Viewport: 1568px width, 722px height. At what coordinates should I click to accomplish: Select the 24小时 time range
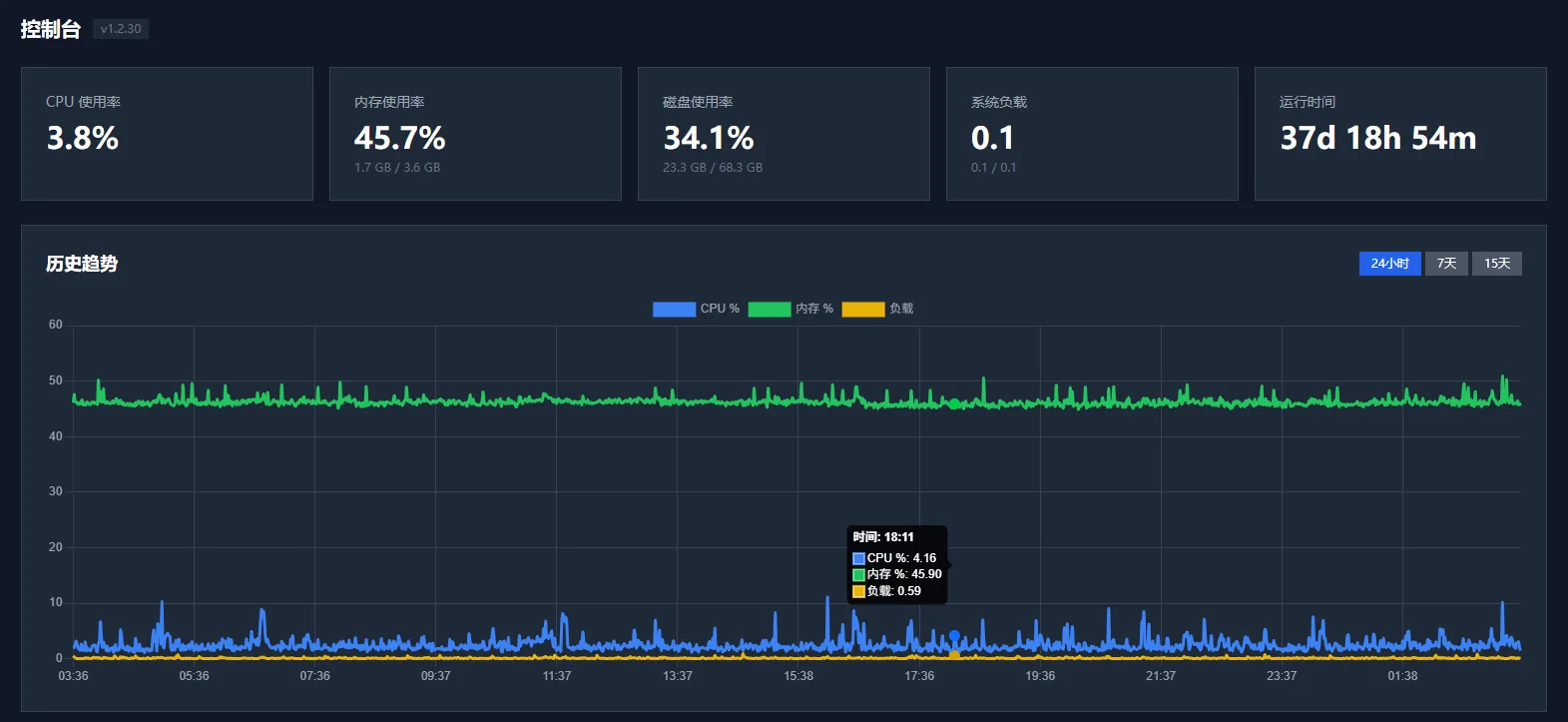coord(1389,264)
